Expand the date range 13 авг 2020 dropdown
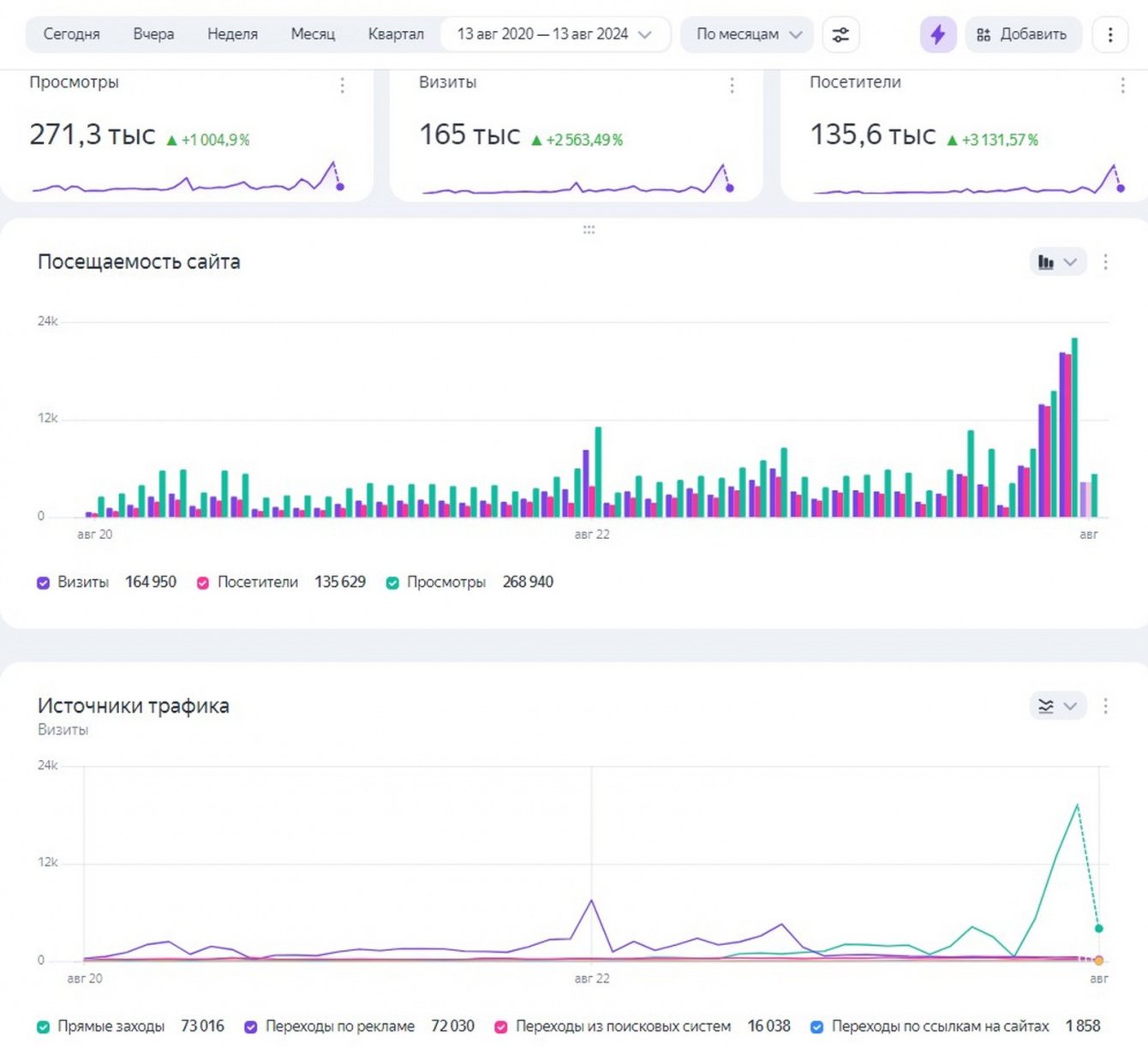This screenshot has height=1047, width=1148. (x=554, y=34)
